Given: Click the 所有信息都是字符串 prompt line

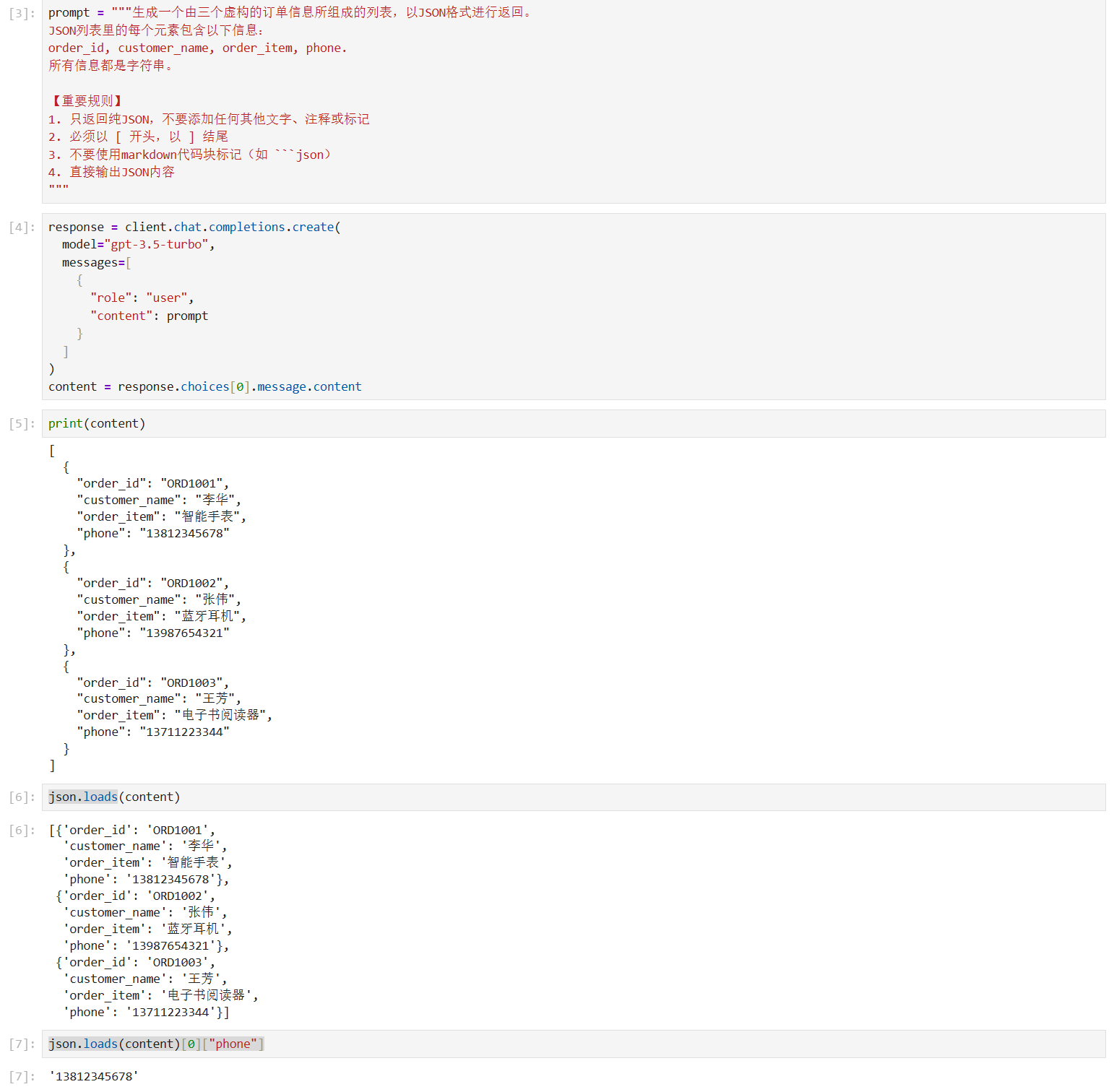Looking at the screenshot, I should (x=111, y=66).
